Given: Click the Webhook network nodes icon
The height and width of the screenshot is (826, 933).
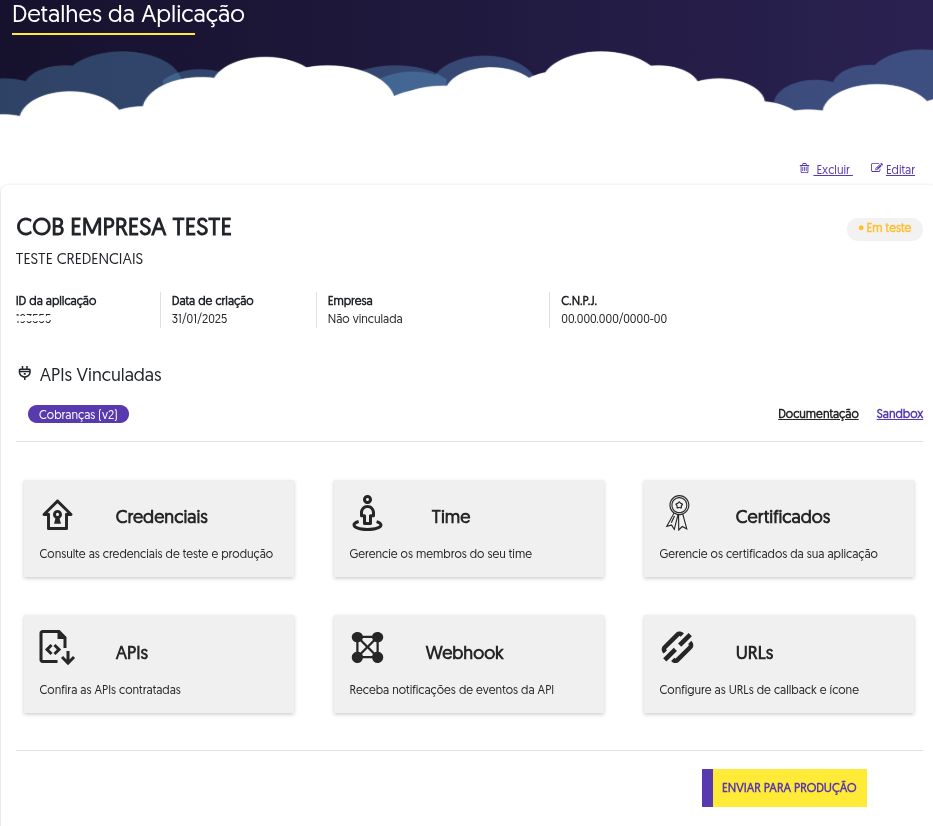Looking at the screenshot, I should click(367, 647).
